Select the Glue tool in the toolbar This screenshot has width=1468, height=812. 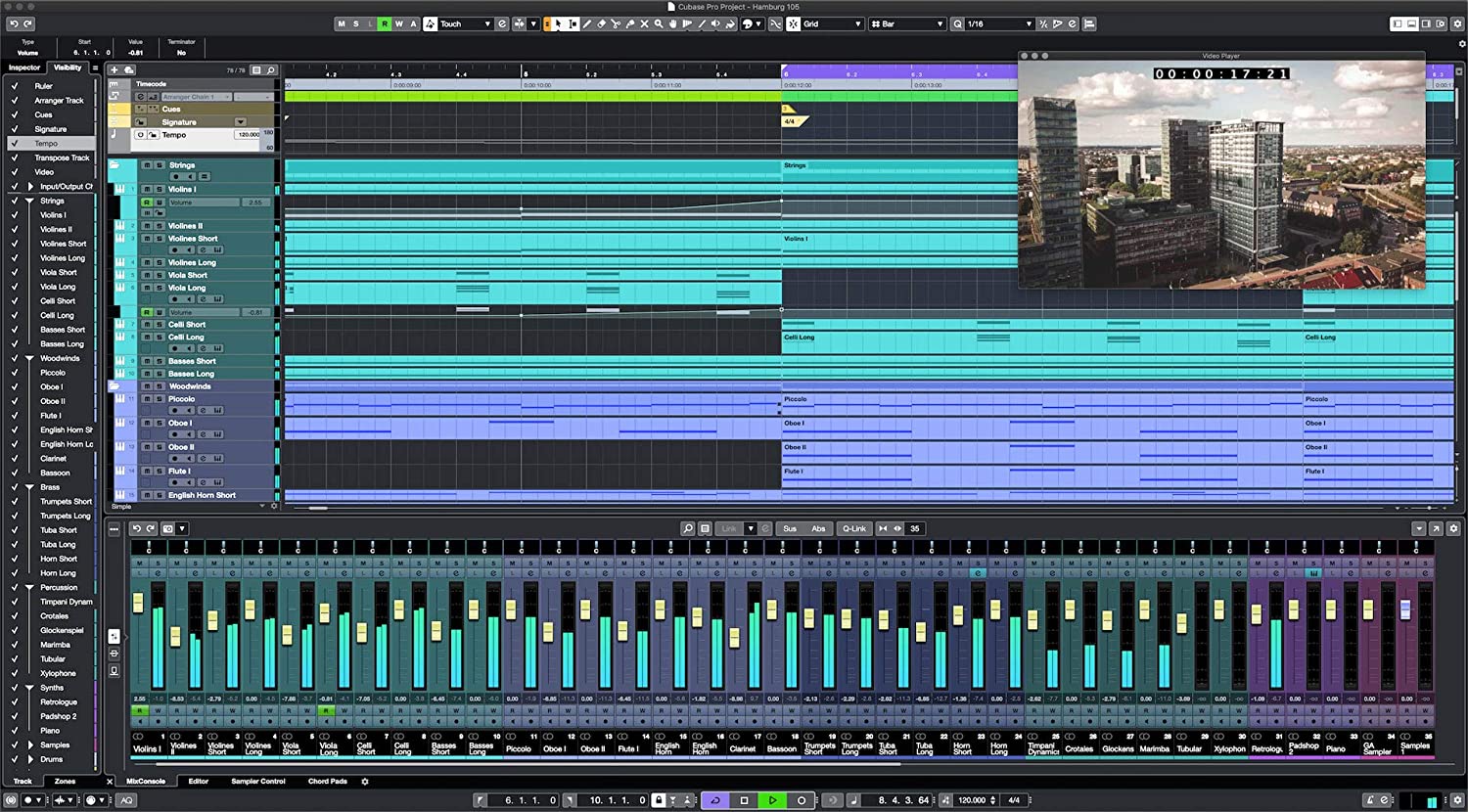point(631,24)
